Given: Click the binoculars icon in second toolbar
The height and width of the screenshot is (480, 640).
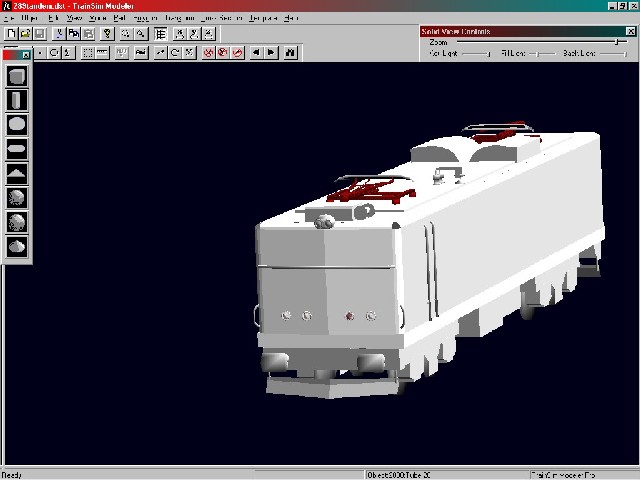Looking at the screenshot, I should click(290, 52).
